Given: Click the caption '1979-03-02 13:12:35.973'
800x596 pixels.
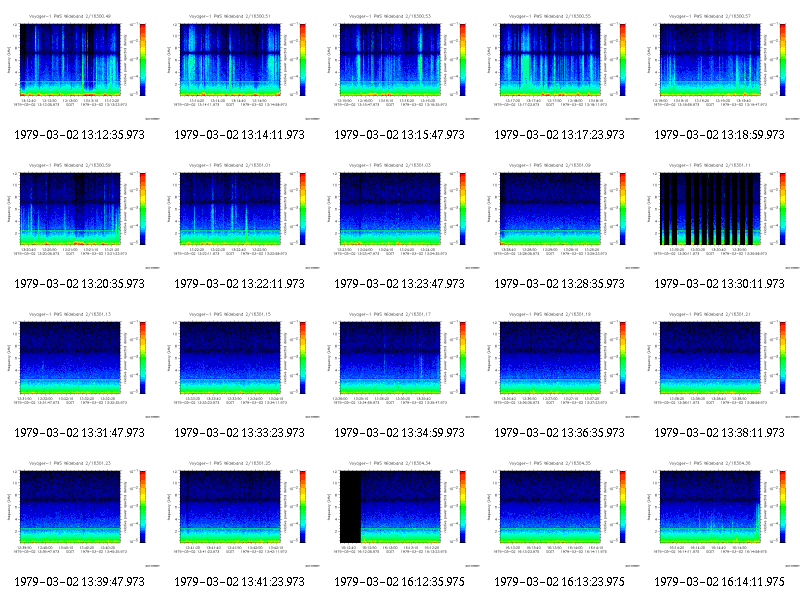Looking at the screenshot, I should pos(80,135).
